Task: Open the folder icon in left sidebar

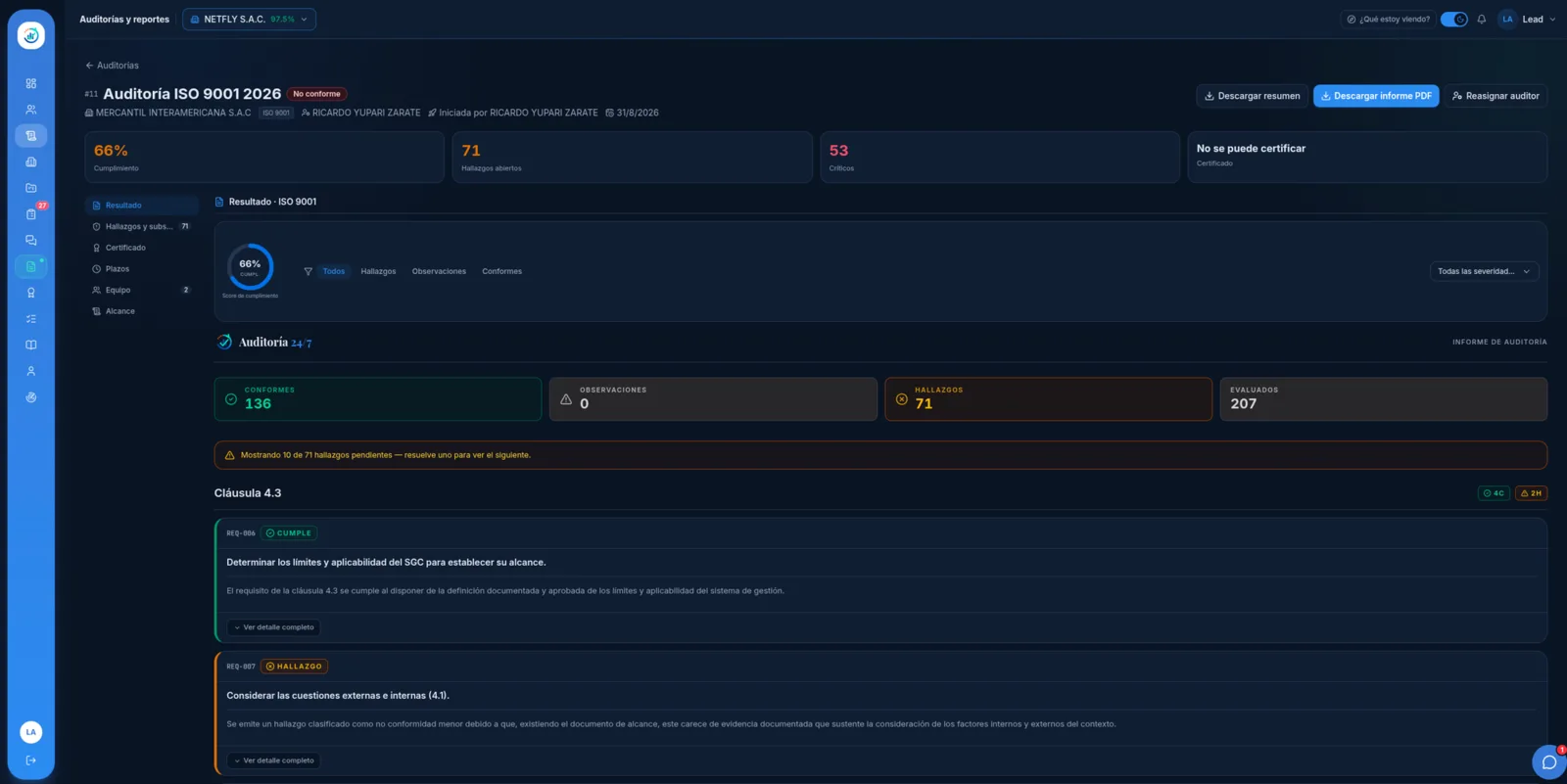Action: pos(31,188)
